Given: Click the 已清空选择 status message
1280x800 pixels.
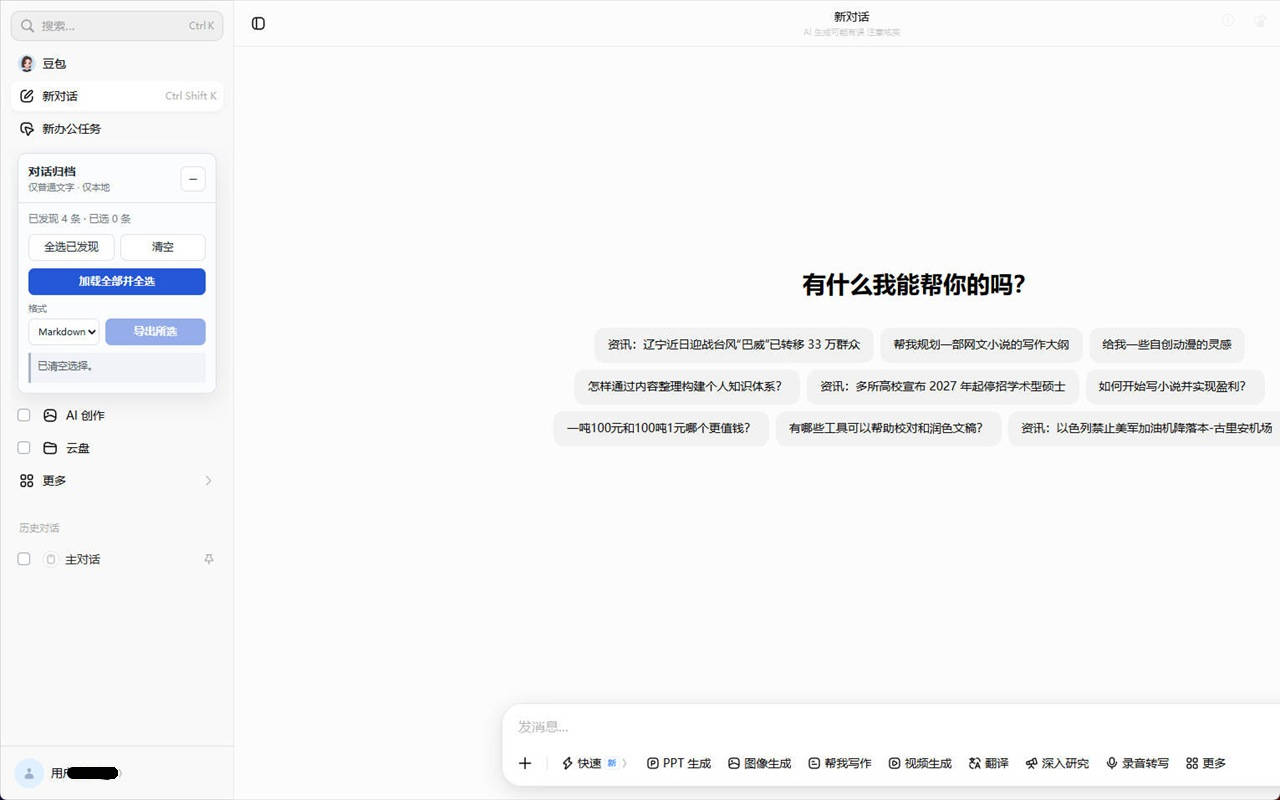Looking at the screenshot, I should click(117, 367).
